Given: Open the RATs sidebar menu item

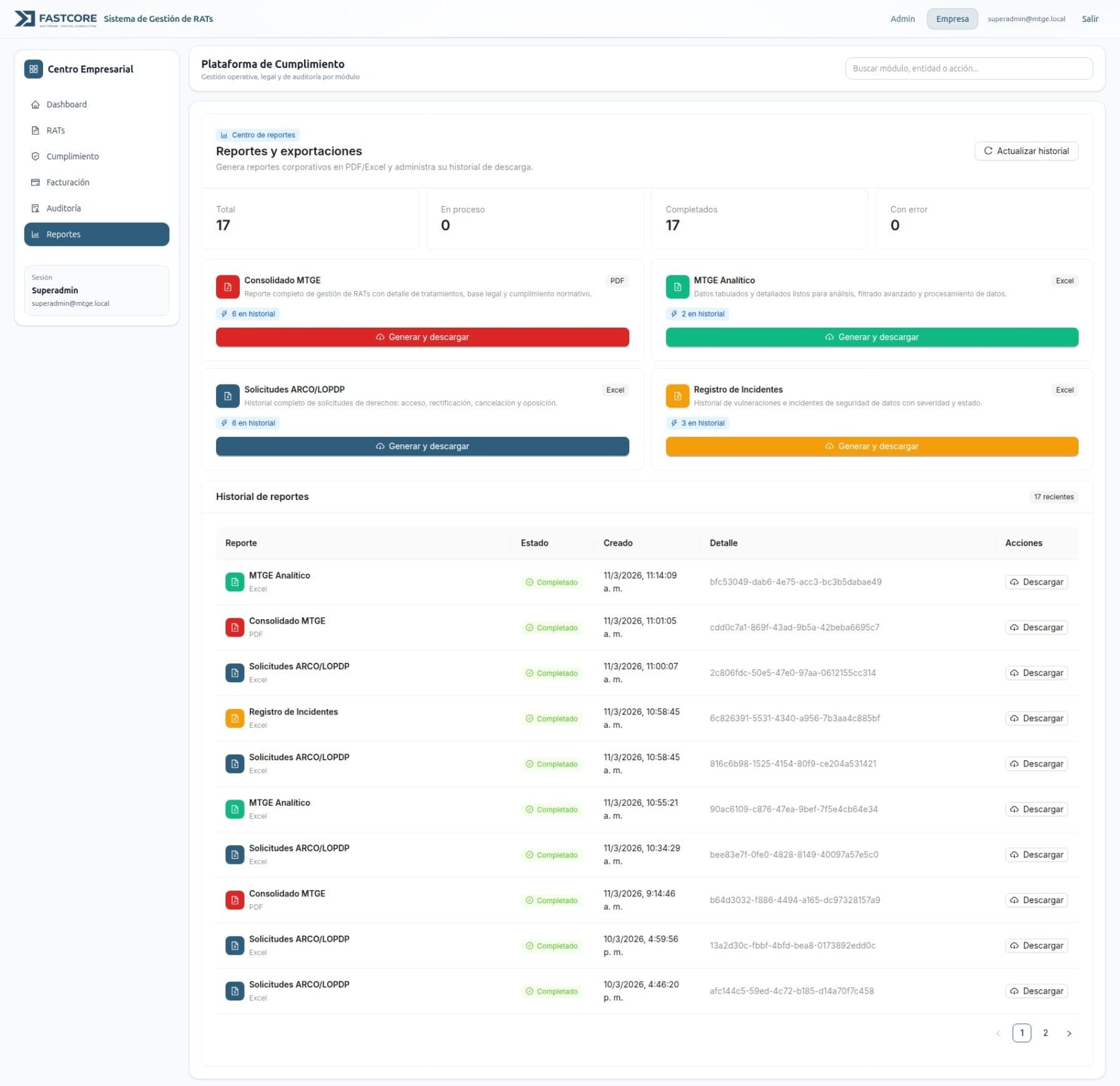Looking at the screenshot, I should (56, 130).
